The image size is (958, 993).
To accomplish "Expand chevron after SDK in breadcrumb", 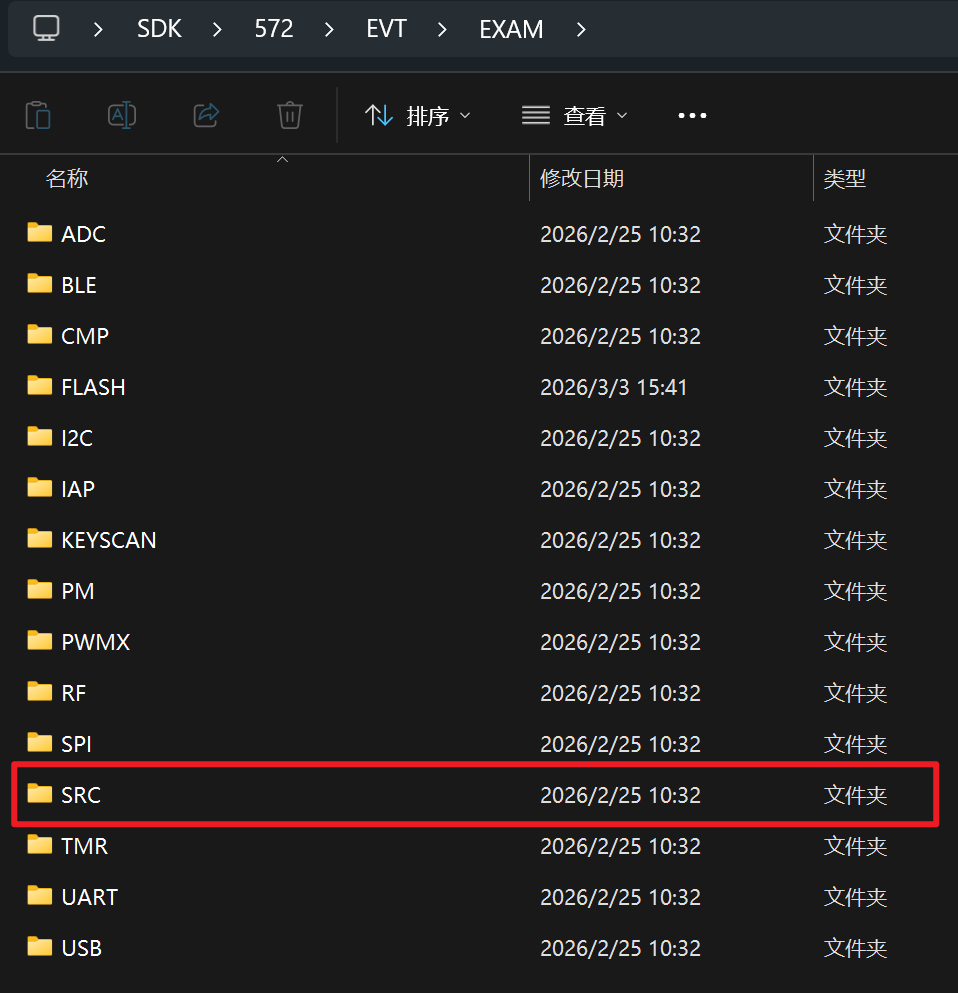I will click(217, 29).
